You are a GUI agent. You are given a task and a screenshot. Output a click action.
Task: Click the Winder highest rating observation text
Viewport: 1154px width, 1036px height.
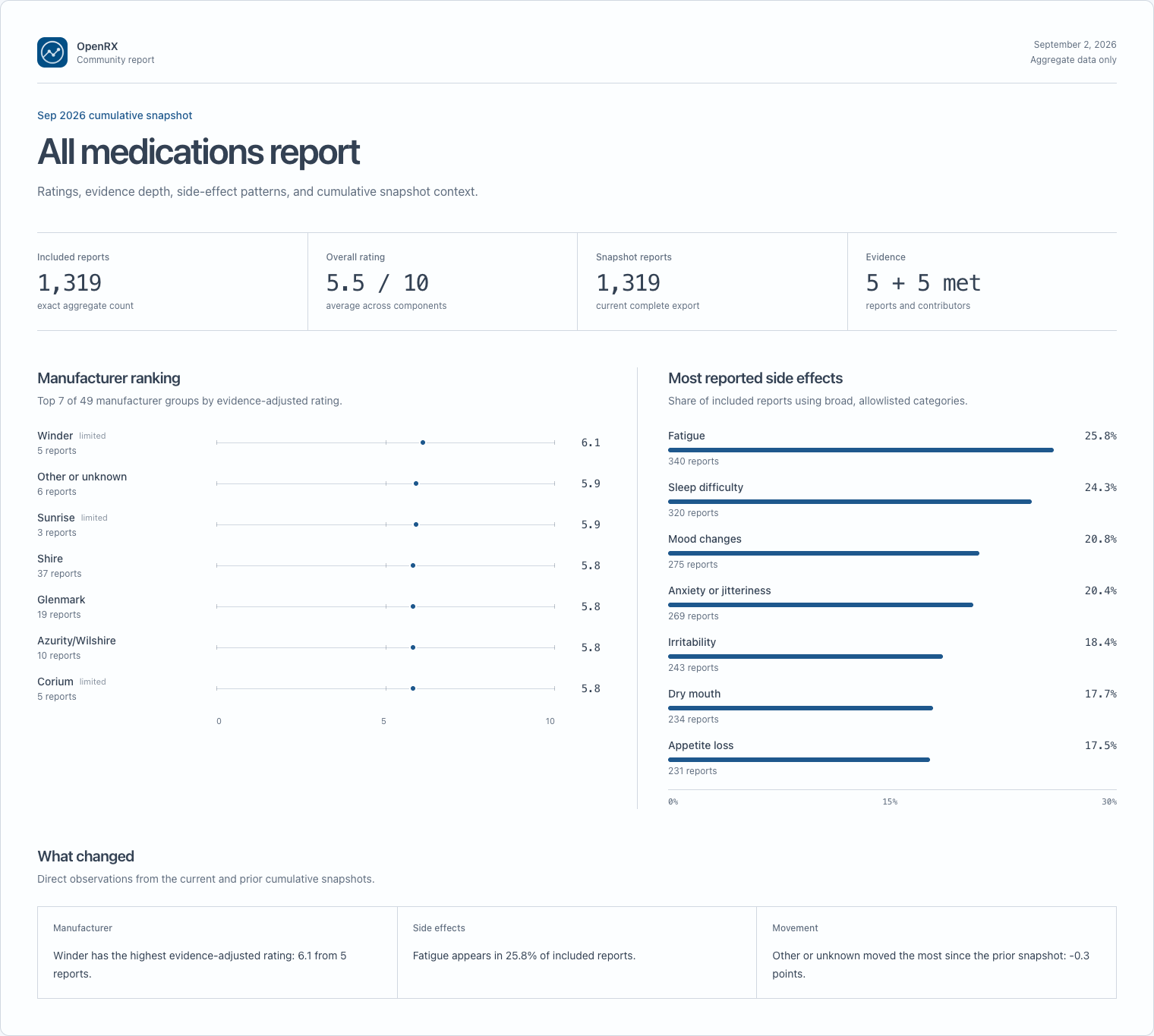coord(200,965)
